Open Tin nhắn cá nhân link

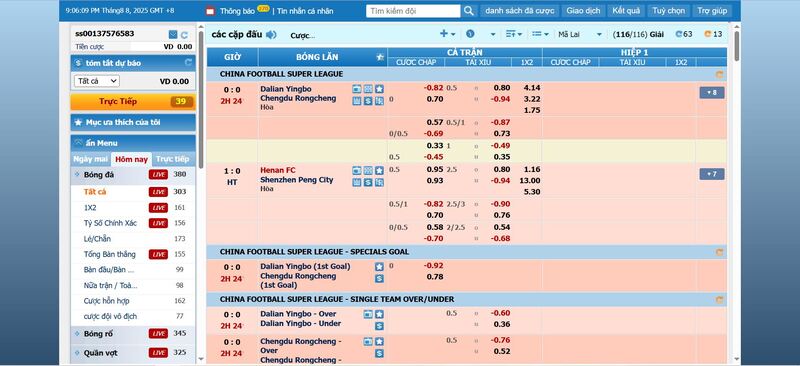coord(305,11)
